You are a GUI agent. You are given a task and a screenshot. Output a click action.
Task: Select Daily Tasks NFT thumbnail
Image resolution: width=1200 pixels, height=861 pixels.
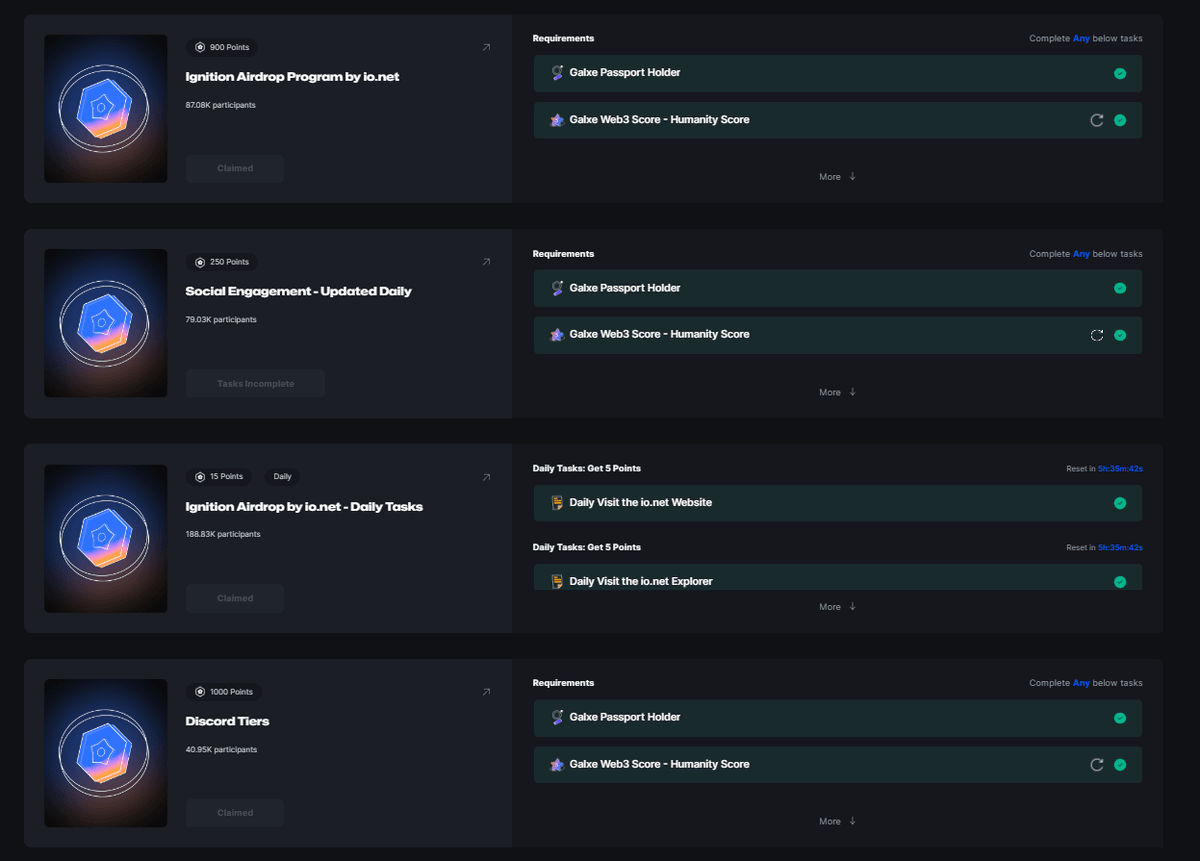point(106,538)
